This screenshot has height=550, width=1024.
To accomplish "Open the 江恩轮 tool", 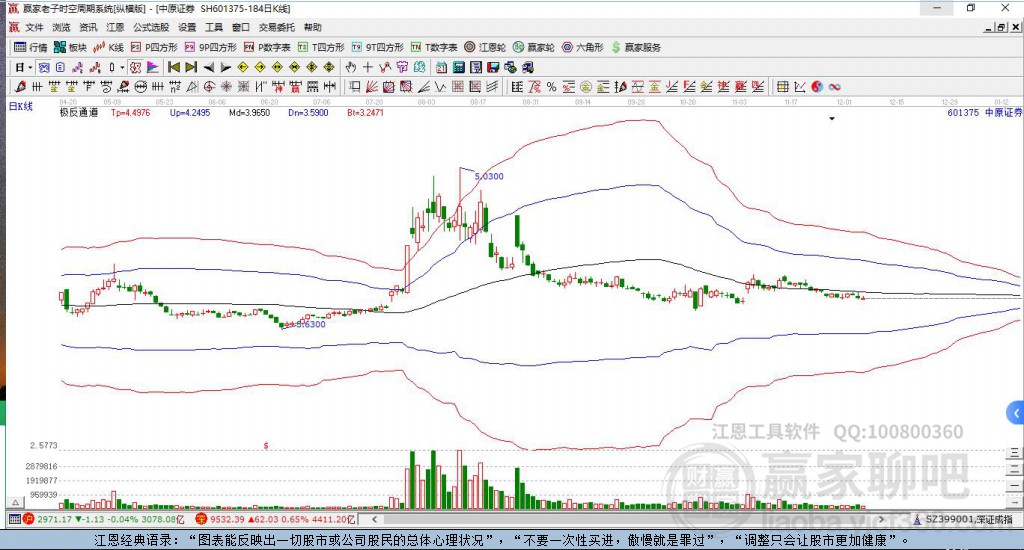I will pyautogui.click(x=485, y=47).
